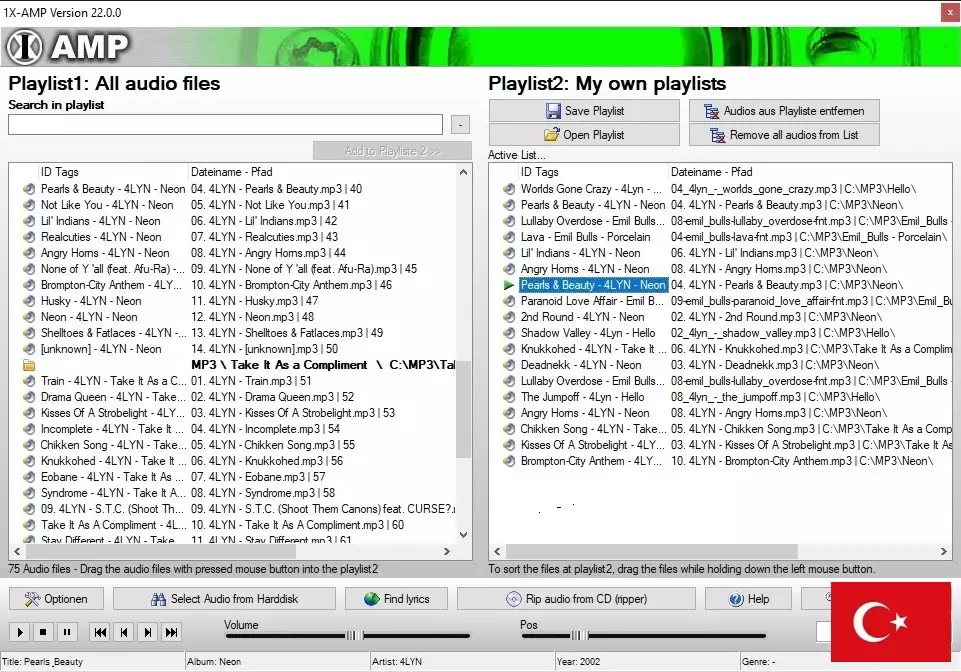Viewport: 961px width, 672px height.
Task: Click the Search in playlist field
Action: click(225, 125)
